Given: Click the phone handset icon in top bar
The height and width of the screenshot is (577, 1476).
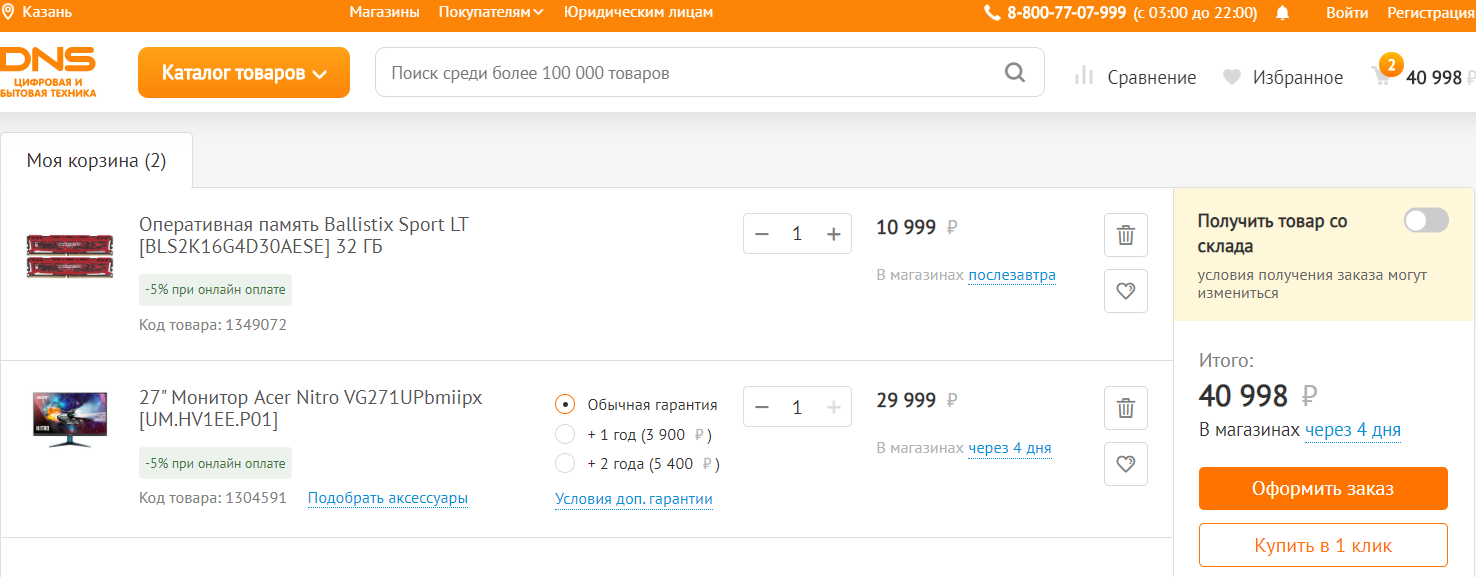Looking at the screenshot, I should (992, 13).
